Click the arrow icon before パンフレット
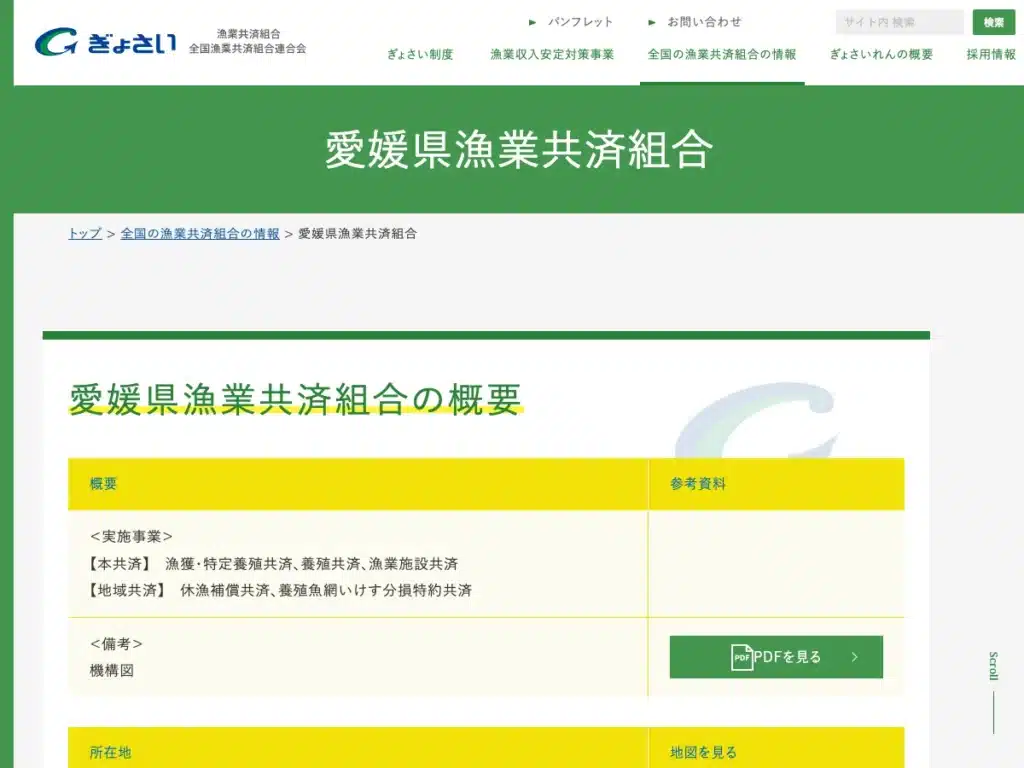This screenshot has width=1024, height=768. [532, 22]
